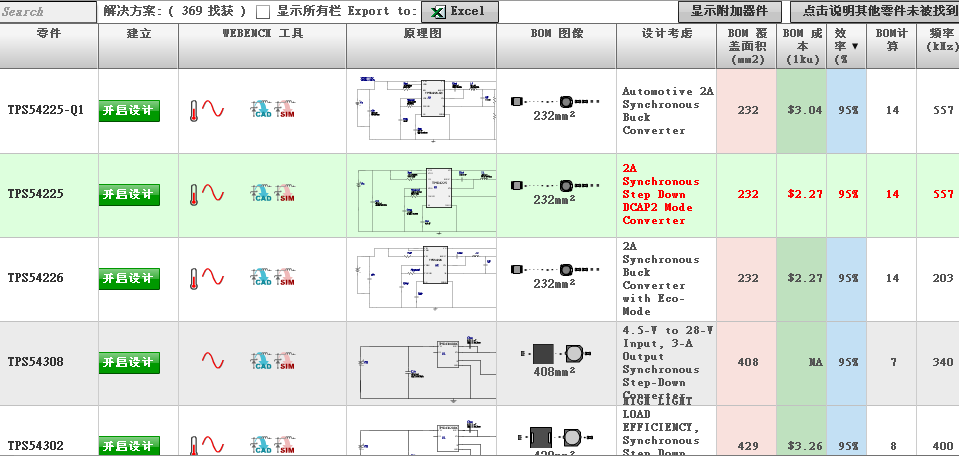The width and height of the screenshot is (964, 456).
Task: Click the red $2.27 cost cell
Action: (802, 195)
